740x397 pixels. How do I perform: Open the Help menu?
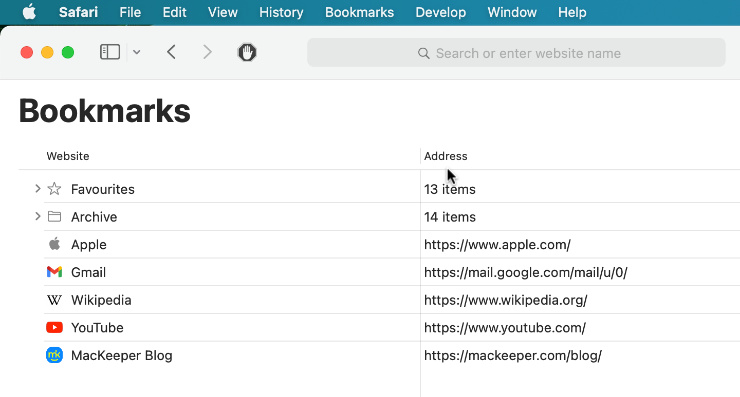coord(572,12)
